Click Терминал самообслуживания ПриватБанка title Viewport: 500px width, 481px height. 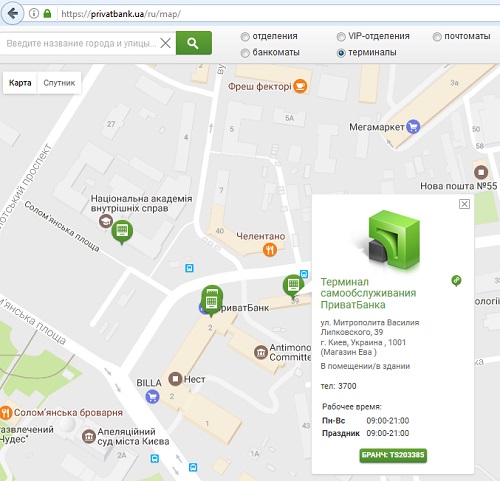[368, 293]
